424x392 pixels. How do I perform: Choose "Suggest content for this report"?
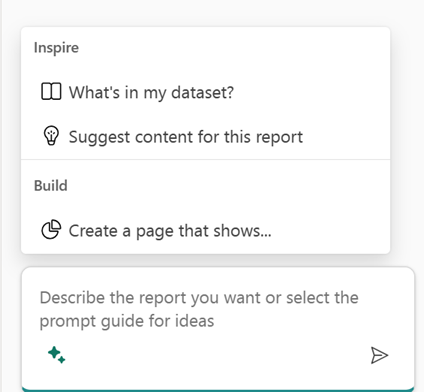pyautogui.click(x=206, y=136)
